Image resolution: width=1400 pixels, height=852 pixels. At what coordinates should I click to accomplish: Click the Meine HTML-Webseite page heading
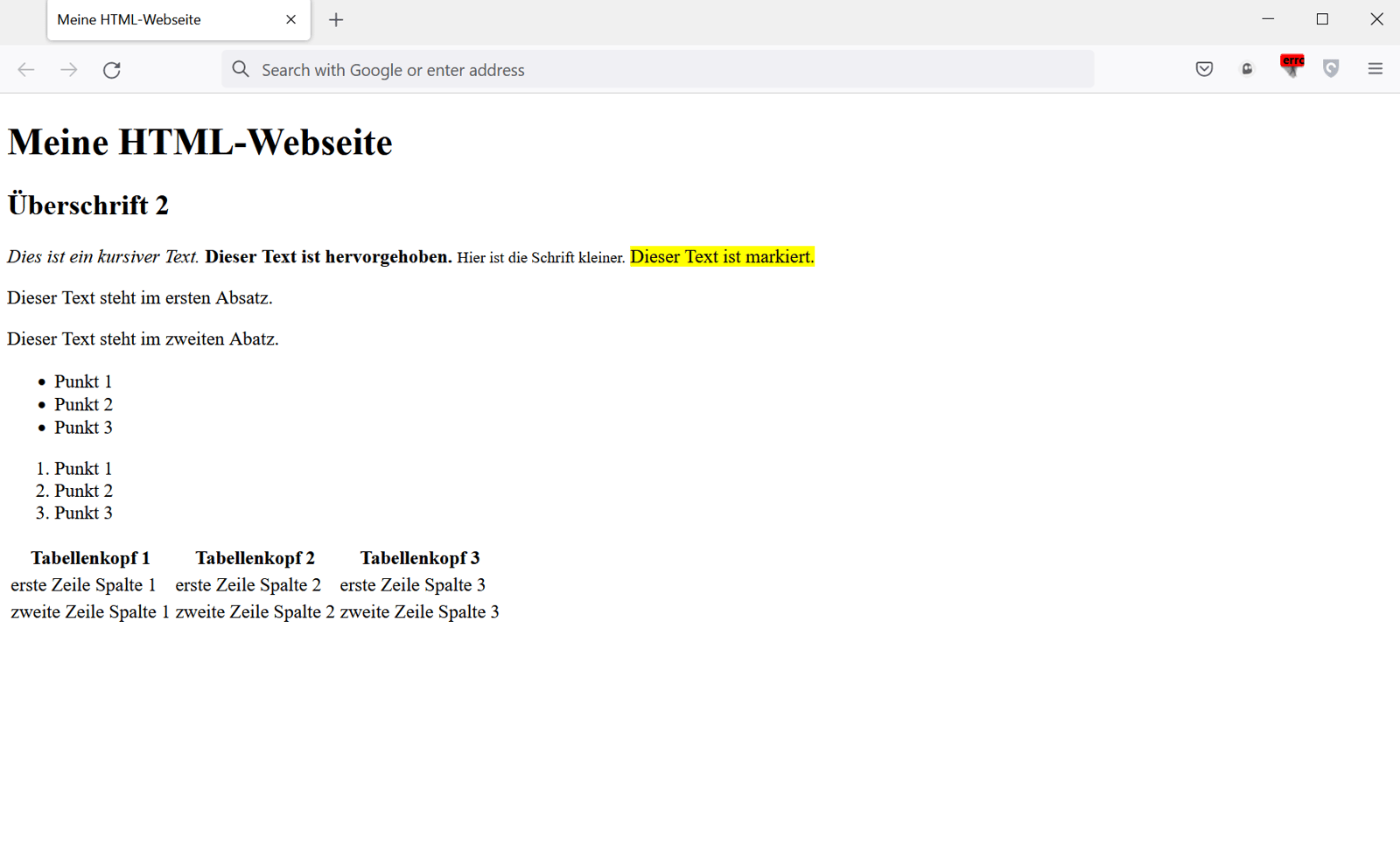click(199, 142)
